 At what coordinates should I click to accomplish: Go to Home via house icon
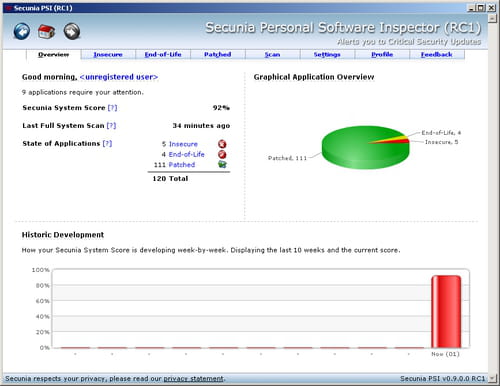tap(46, 32)
